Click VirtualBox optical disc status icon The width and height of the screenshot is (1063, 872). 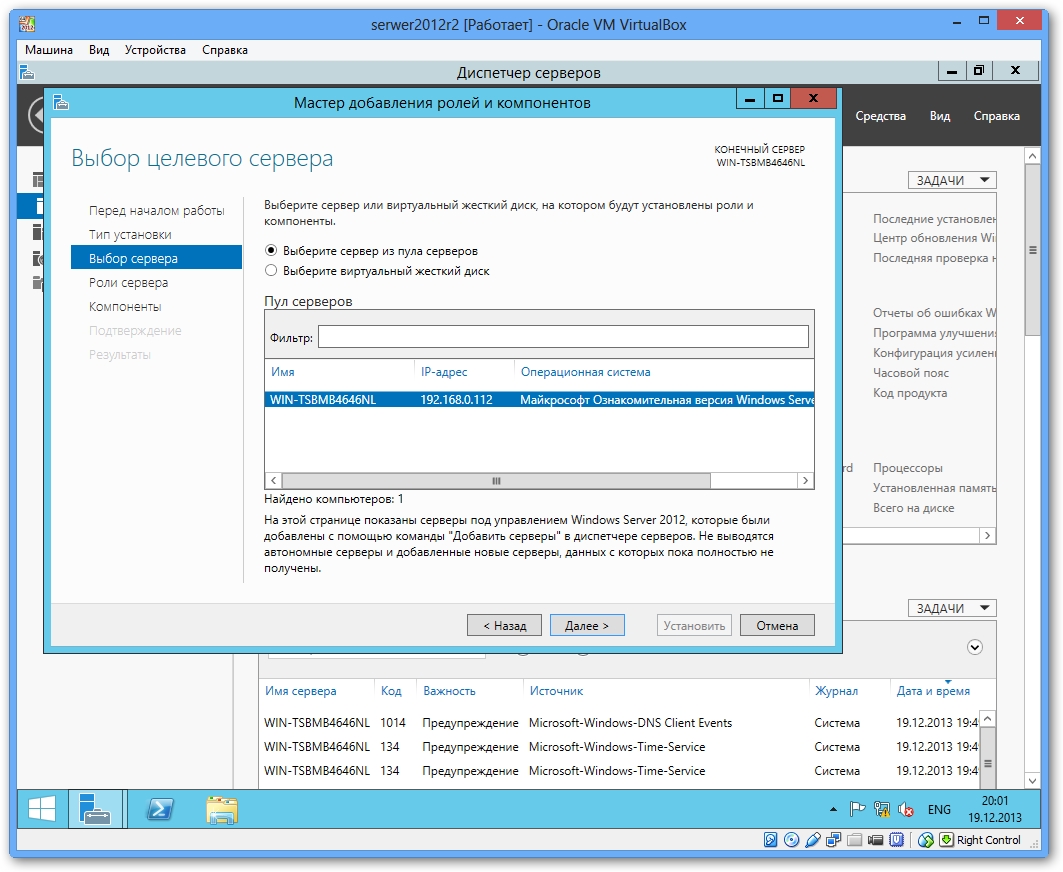(791, 840)
